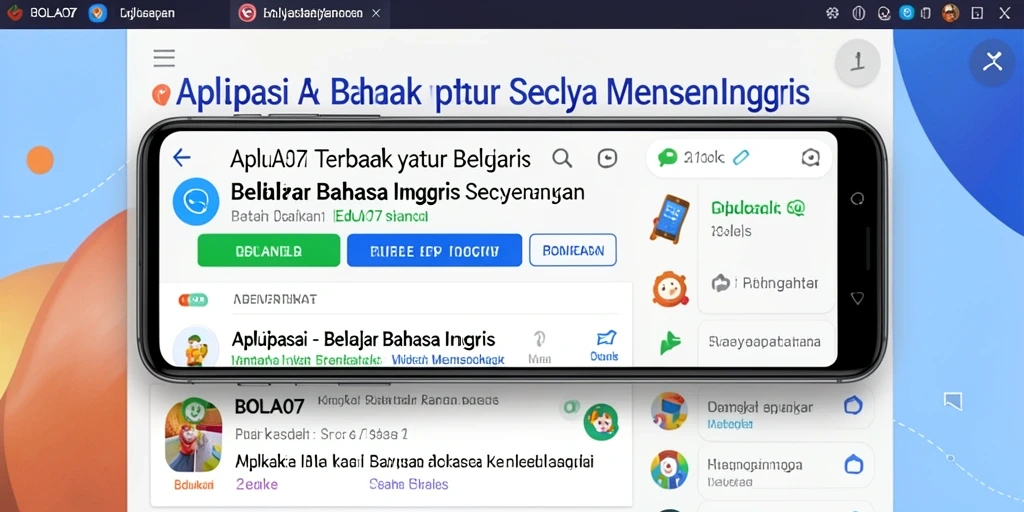Click the shield icon on the 'Hteagnopinmoga' row

point(853,465)
